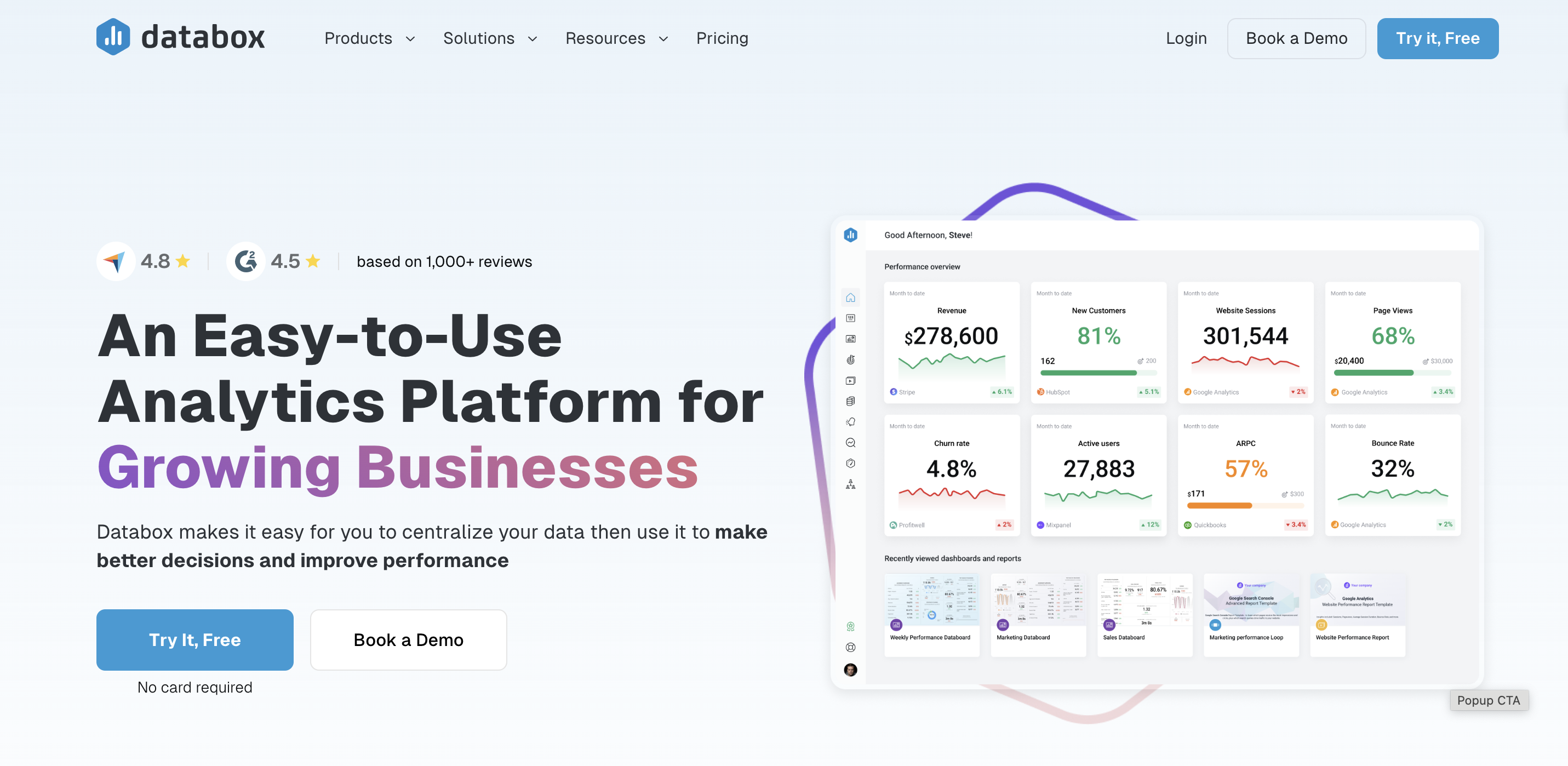
Task: Click "Recently viewed dashboards and reports" heading
Action: [x=952, y=558]
